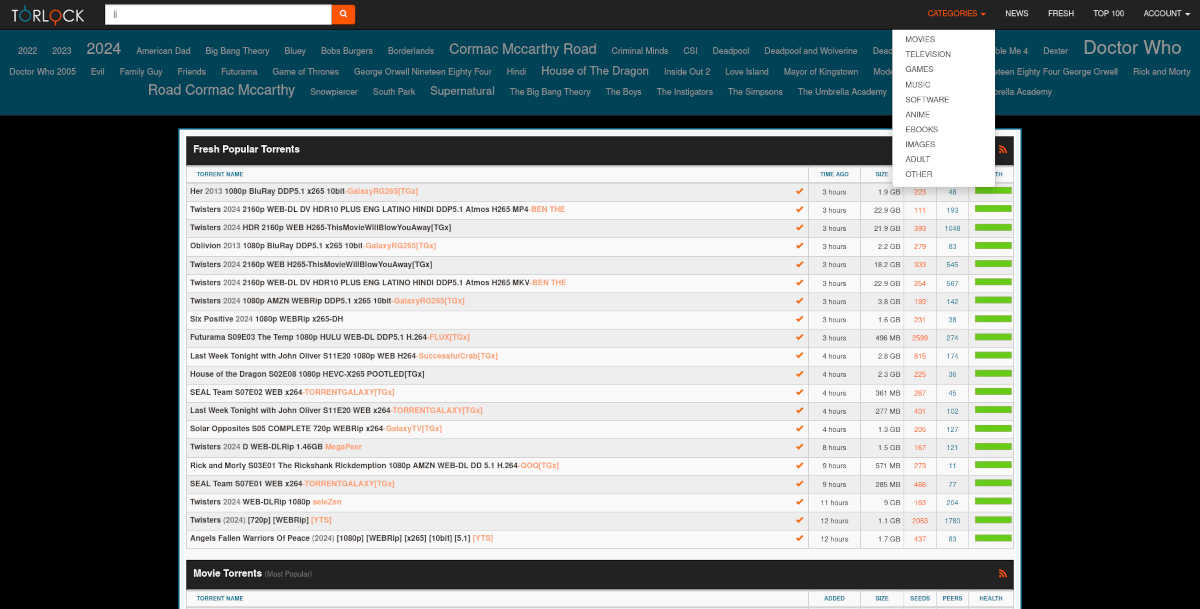The image size is (1200, 609).
Task: Sort by the Time Ago column header
Action: coord(834,174)
